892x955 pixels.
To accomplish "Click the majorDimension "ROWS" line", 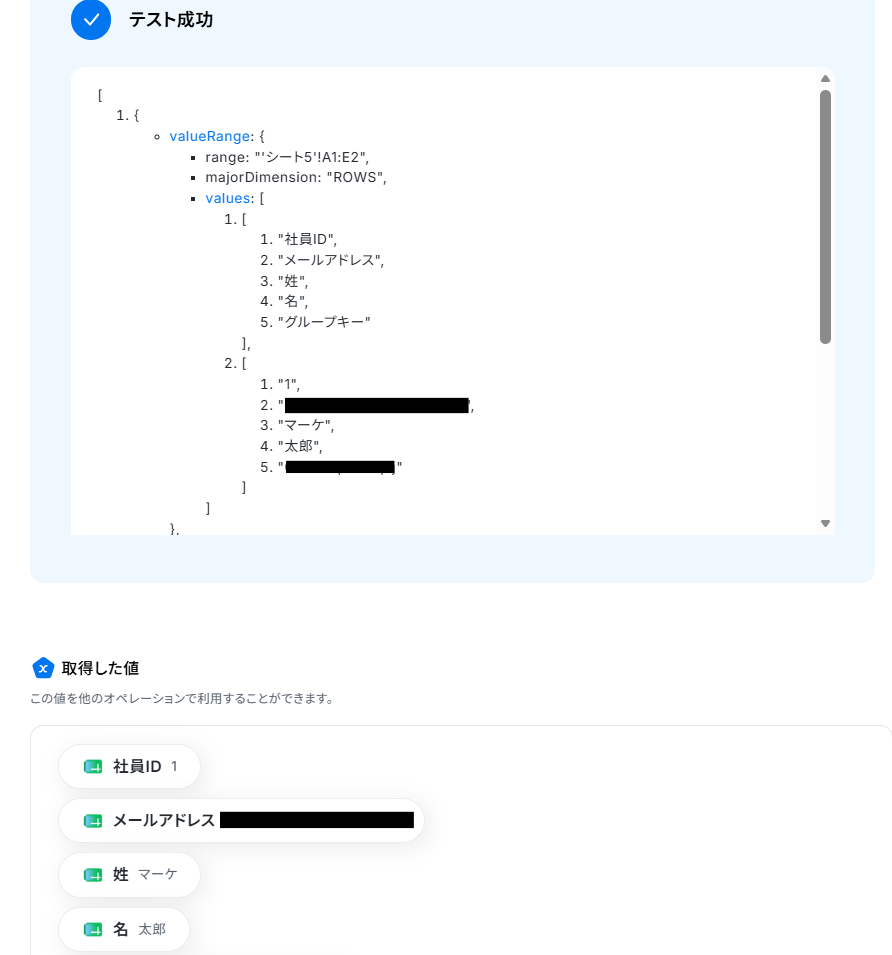I will pos(296,177).
